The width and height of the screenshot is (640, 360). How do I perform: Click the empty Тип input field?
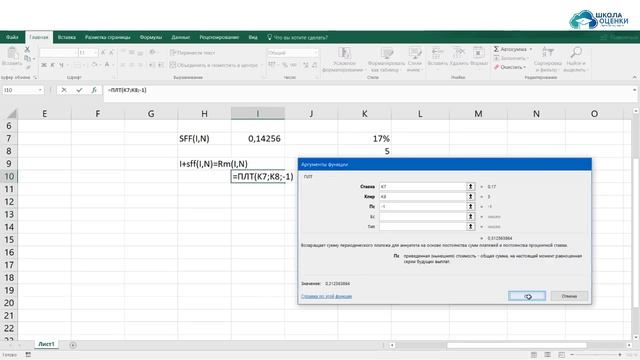click(x=422, y=226)
